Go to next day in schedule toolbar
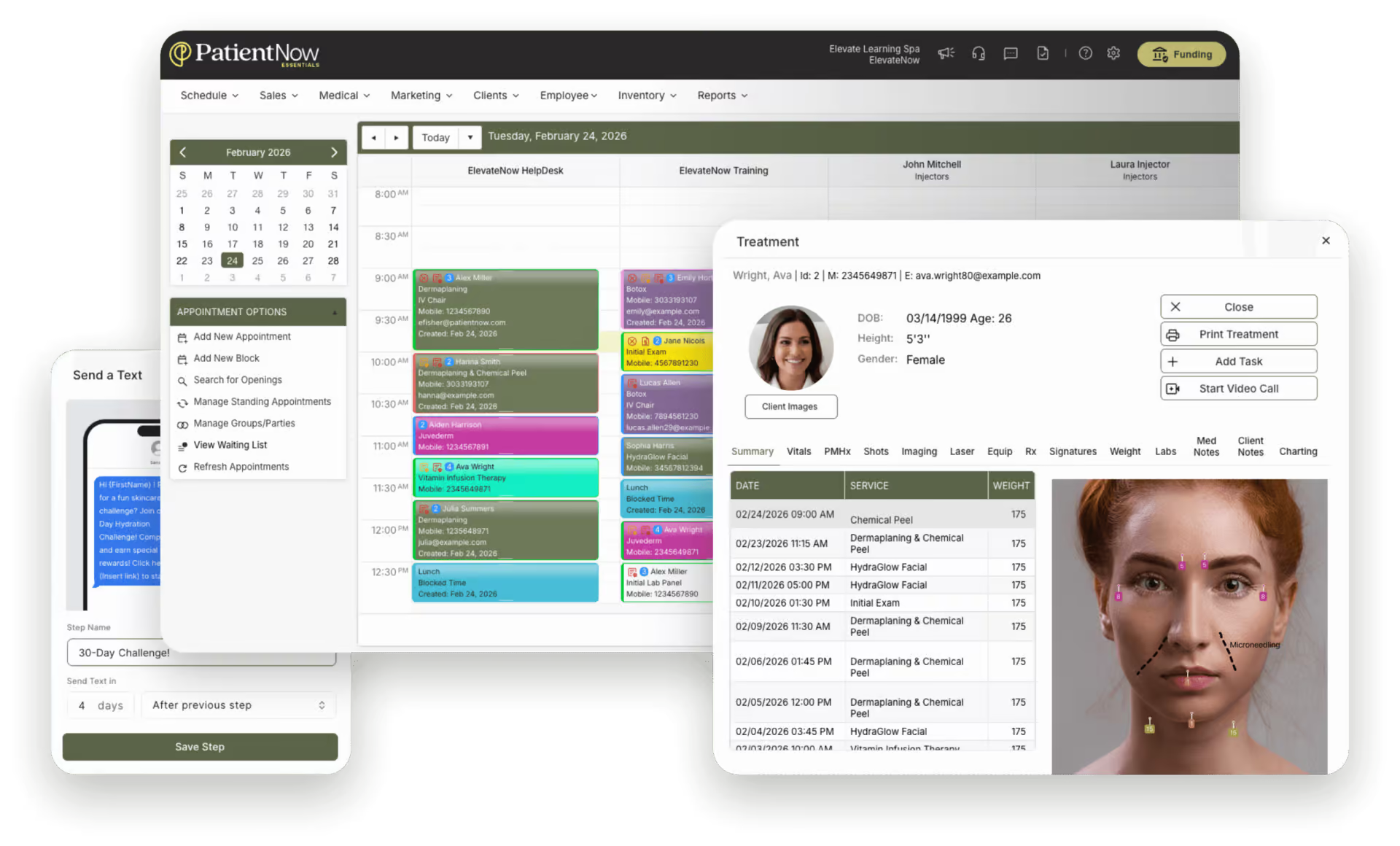Image resolution: width=1400 pixels, height=846 pixels. 396,138
